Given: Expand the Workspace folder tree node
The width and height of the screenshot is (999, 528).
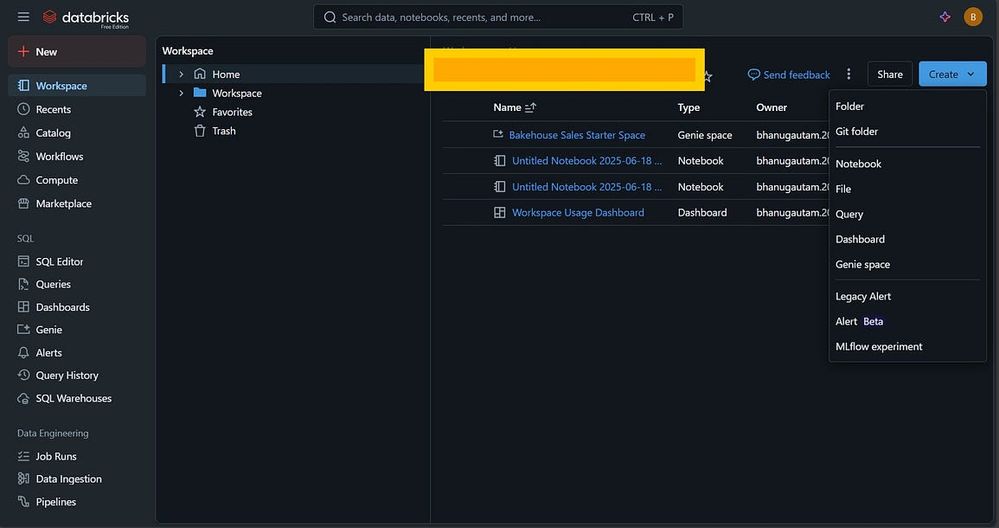Looking at the screenshot, I should pos(181,93).
